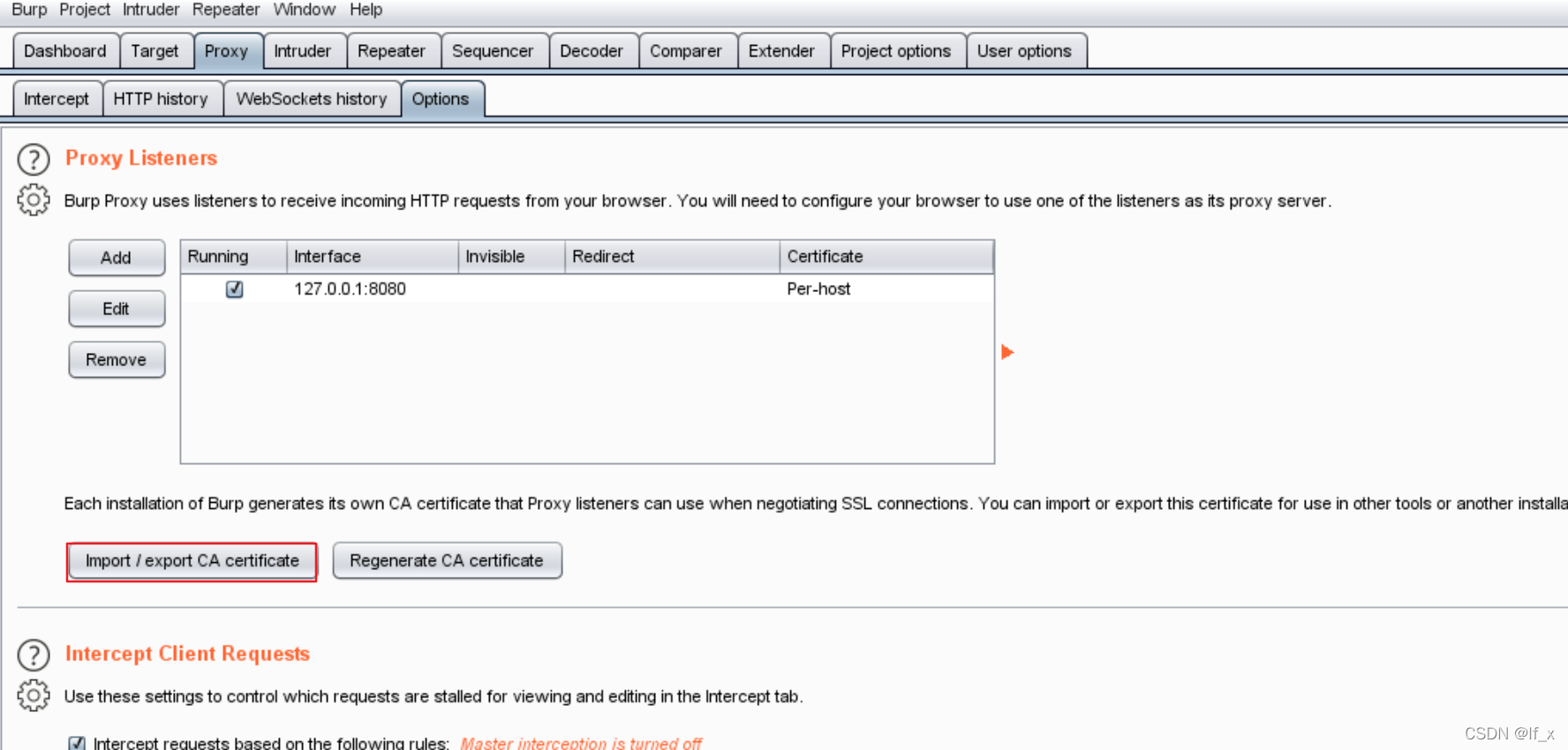Image resolution: width=1568 pixels, height=750 pixels.
Task: View the HTTP history sub-tab
Action: 161,99
